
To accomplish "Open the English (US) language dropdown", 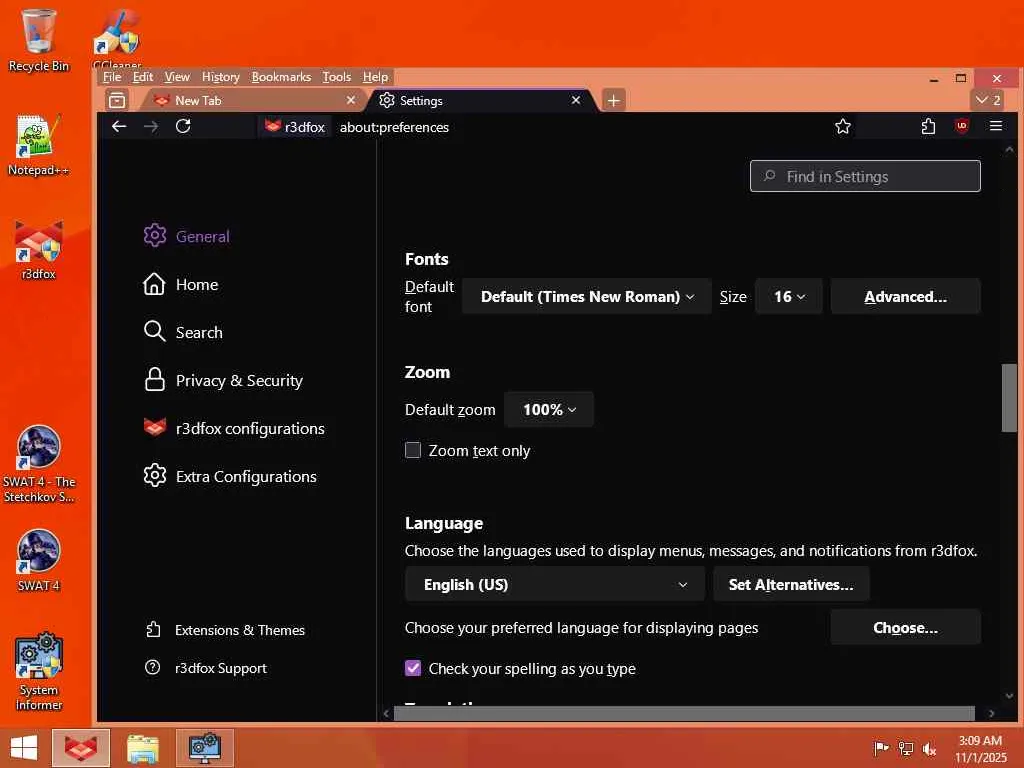I will point(554,584).
